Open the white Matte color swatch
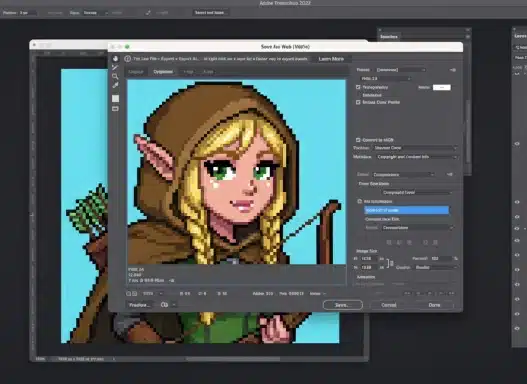Viewport: 527px width, 384px height. [442, 87]
